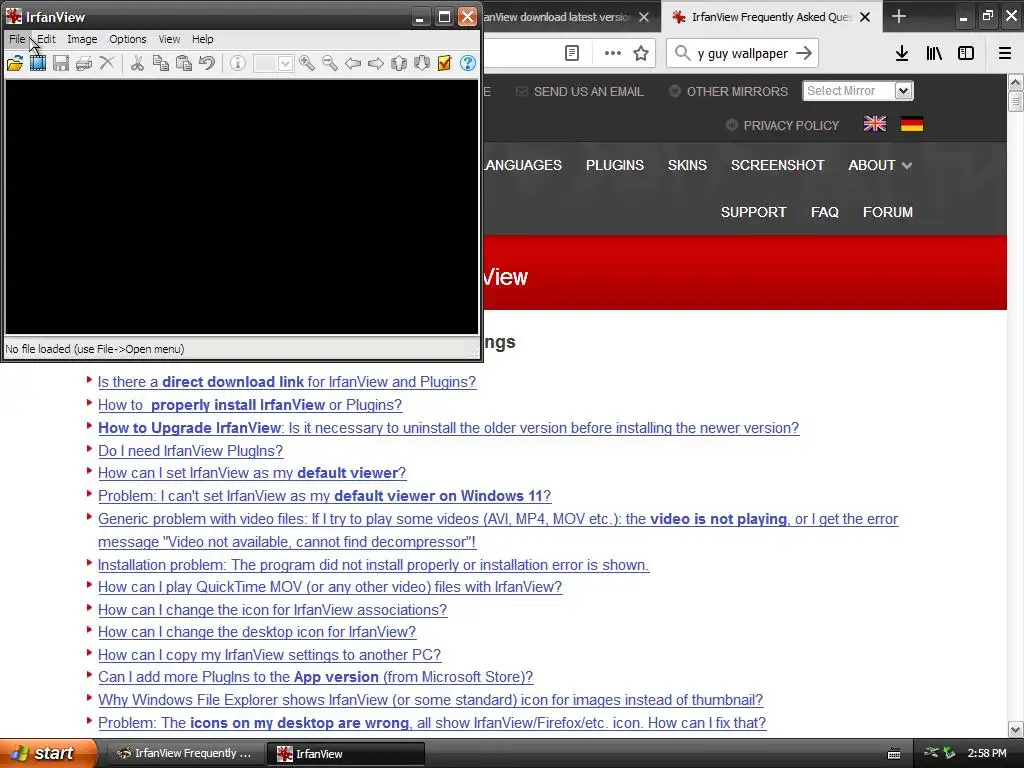Open page actions three-dot menu

click(613, 53)
